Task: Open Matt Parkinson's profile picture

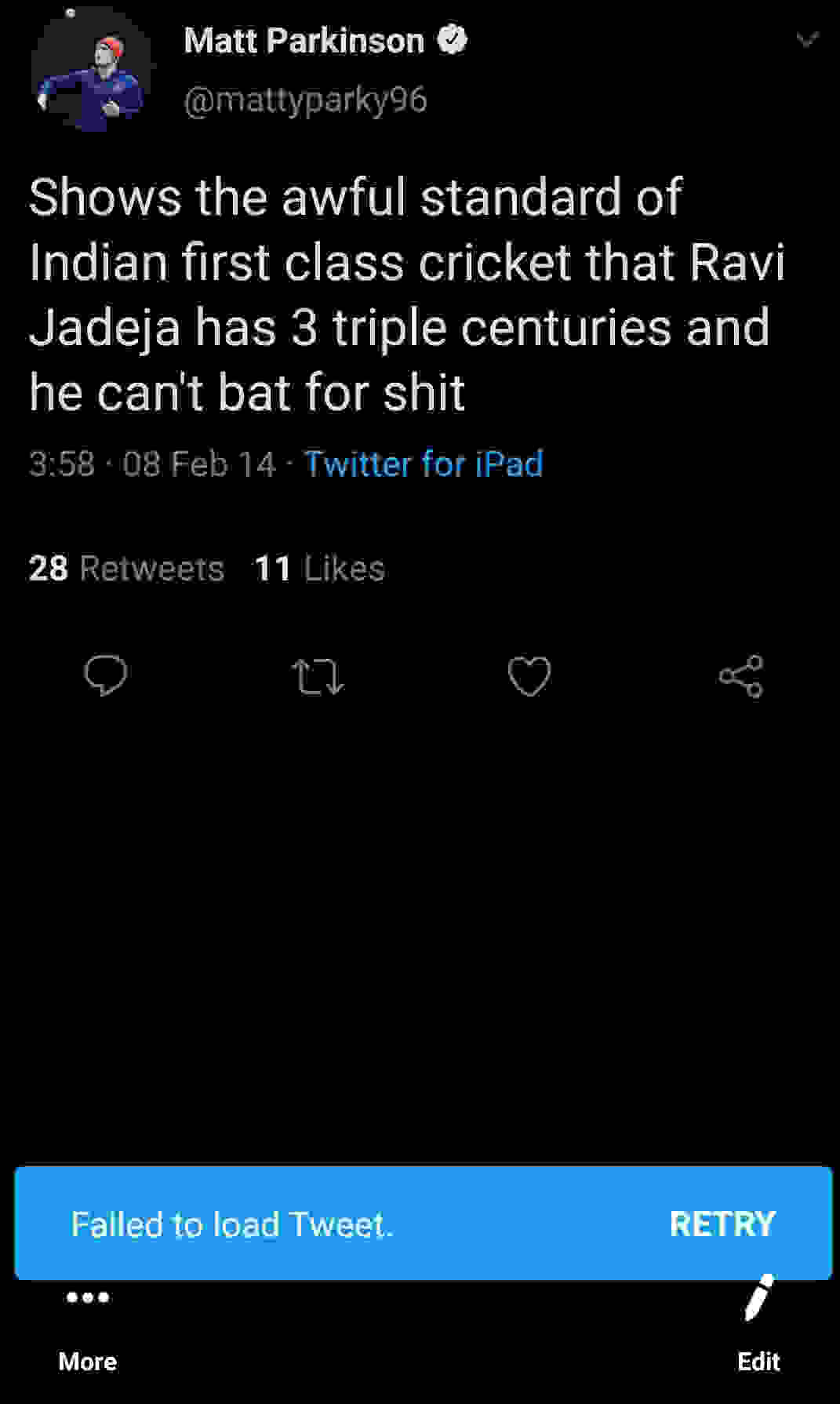Action: click(92, 71)
